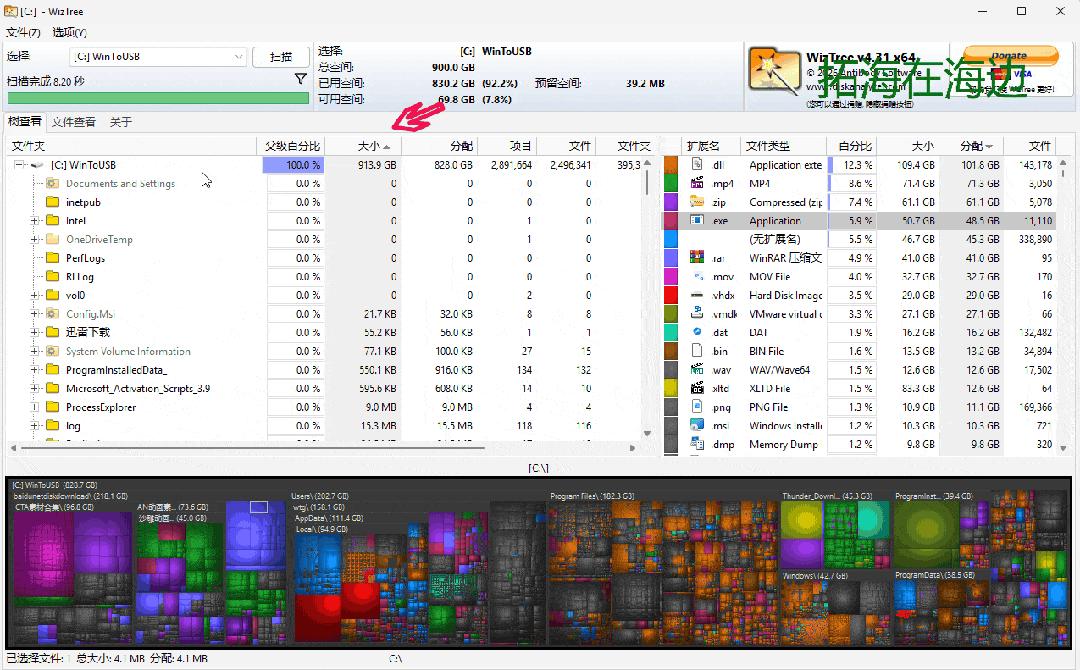This screenshot has height=670, width=1080.
Task: Click the C: drive icon in tree
Action: (x=38, y=165)
